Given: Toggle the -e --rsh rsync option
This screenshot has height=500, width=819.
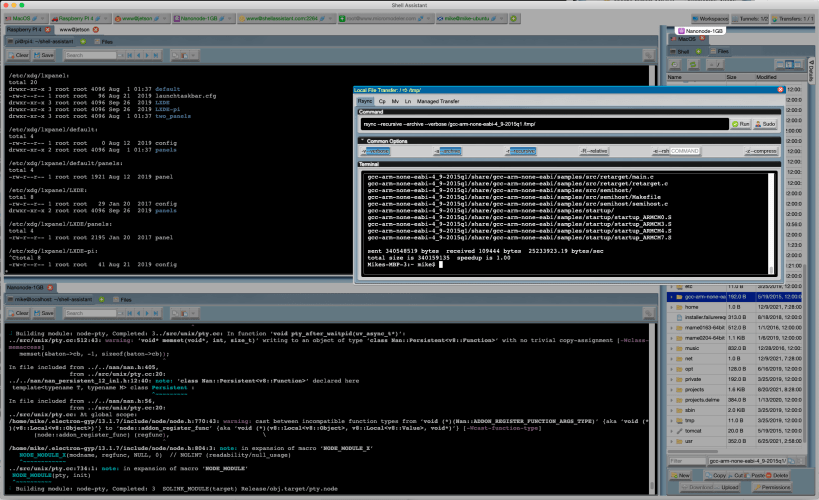Looking at the screenshot, I should click(661, 151).
